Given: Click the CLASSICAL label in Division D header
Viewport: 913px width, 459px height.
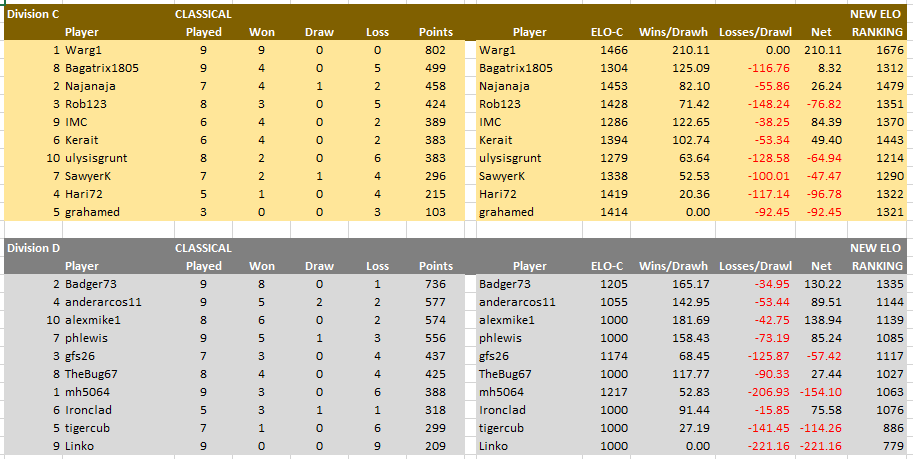Looking at the screenshot, I should (x=203, y=248).
